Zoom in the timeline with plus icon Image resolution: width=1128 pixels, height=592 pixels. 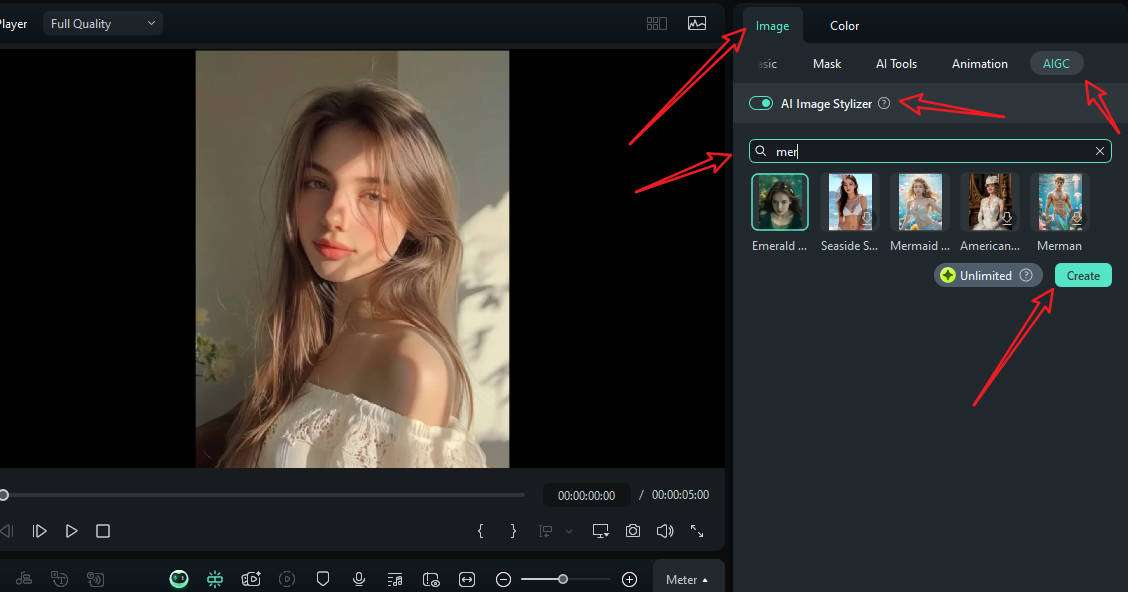tap(629, 579)
